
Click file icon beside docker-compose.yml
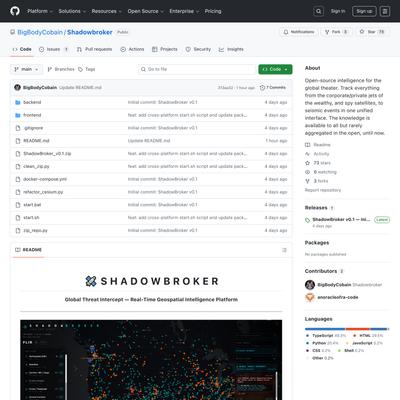tap(18, 179)
